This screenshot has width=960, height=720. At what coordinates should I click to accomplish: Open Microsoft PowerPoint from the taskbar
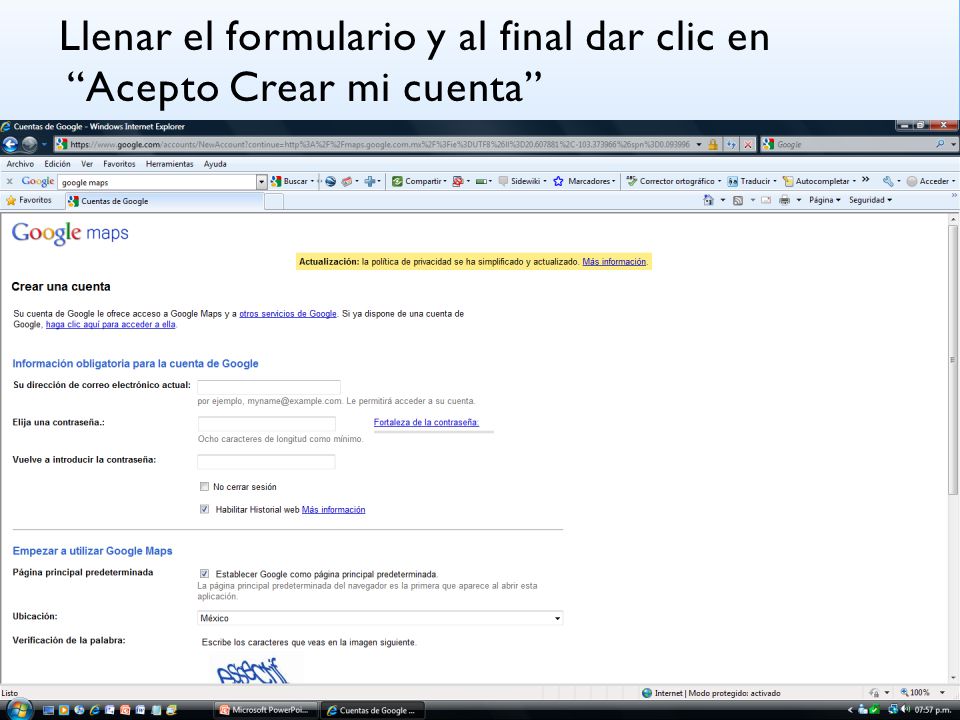point(264,710)
